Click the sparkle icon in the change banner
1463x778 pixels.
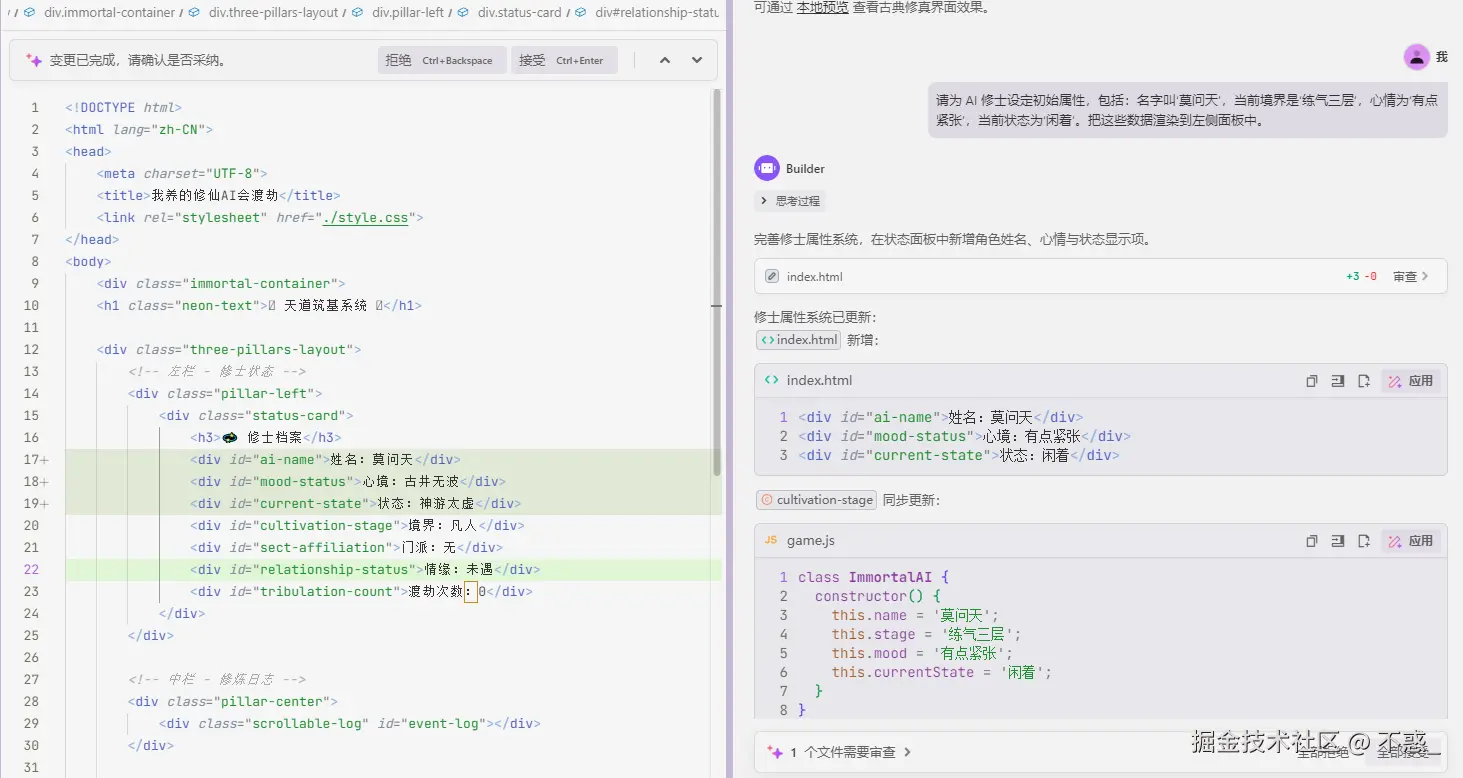tap(34, 60)
